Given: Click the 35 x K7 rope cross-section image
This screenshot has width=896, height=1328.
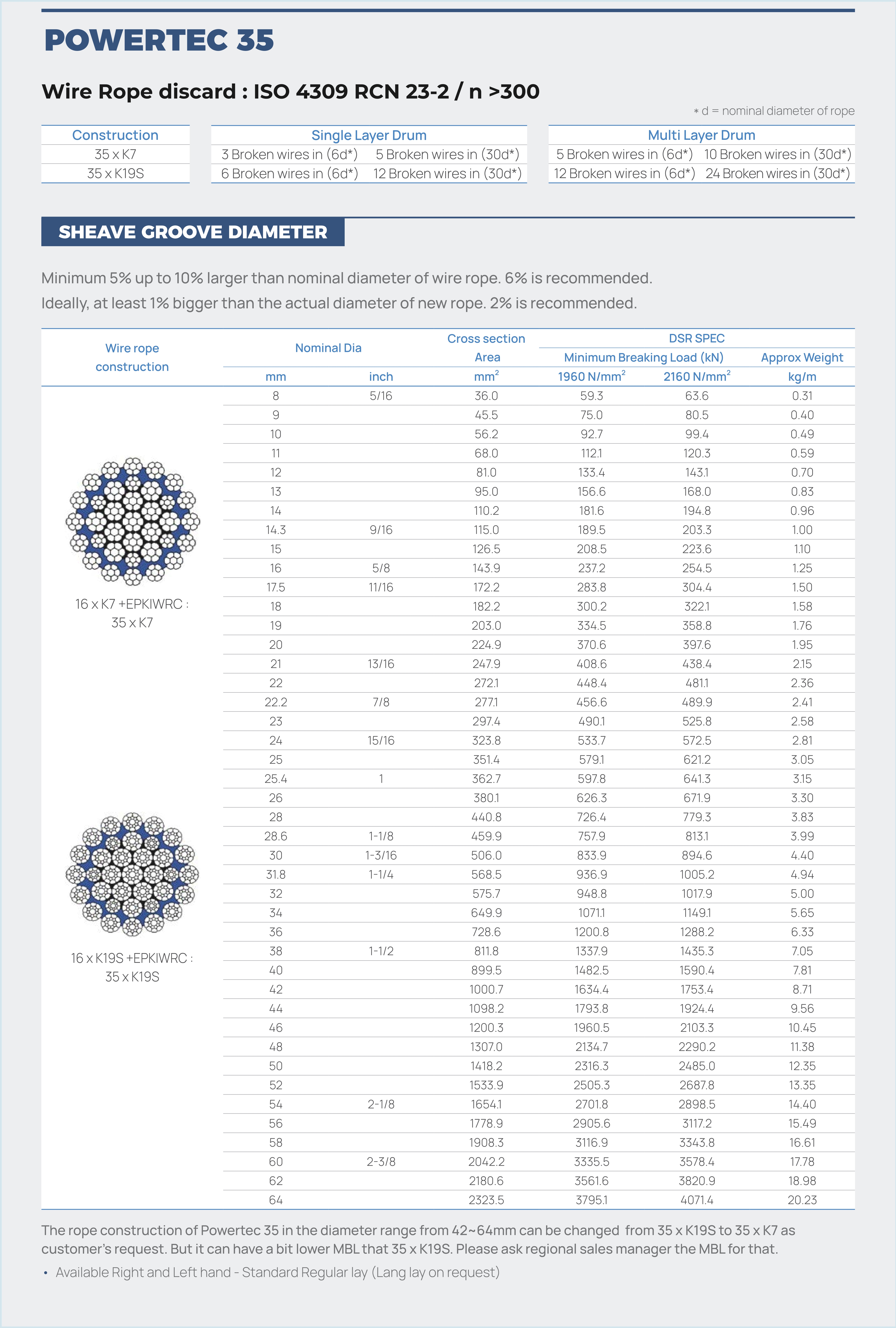Looking at the screenshot, I should pos(133,521).
